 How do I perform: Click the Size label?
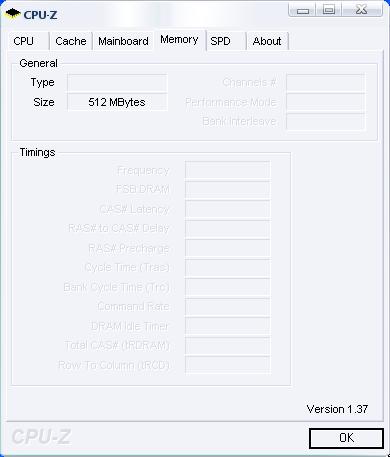click(x=44, y=102)
